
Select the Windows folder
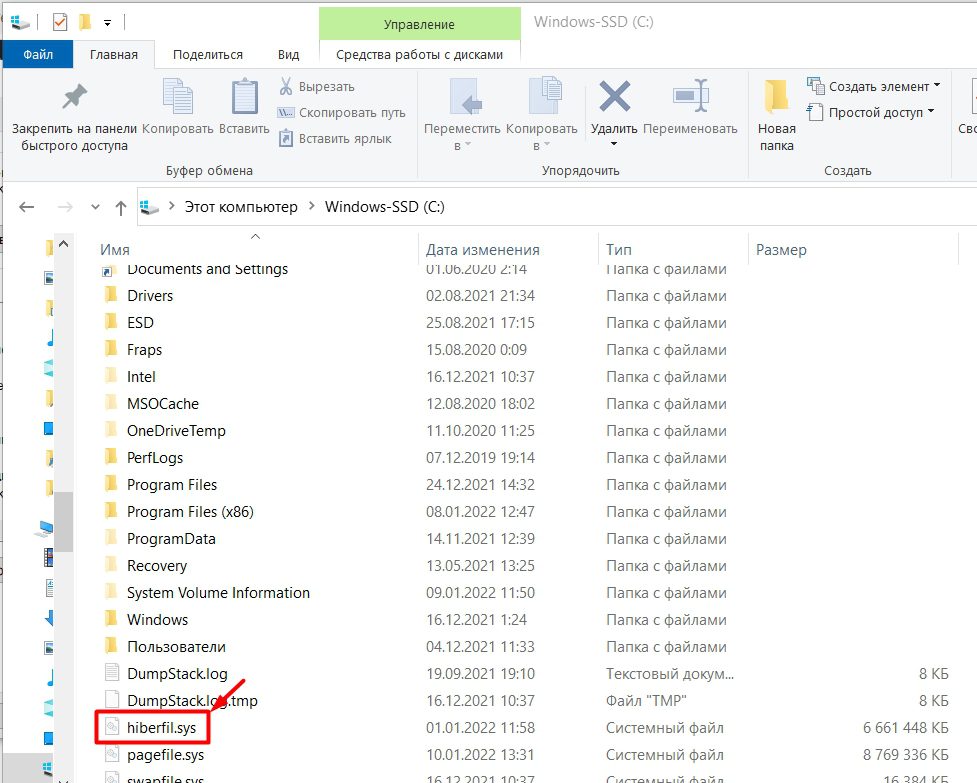[158, 620]
